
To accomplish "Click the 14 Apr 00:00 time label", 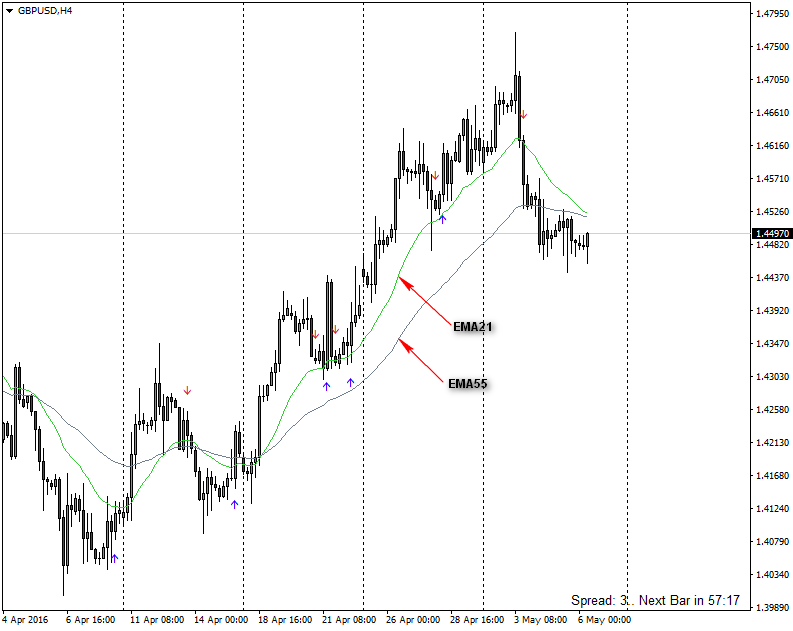I will click(x=221, y=620).
